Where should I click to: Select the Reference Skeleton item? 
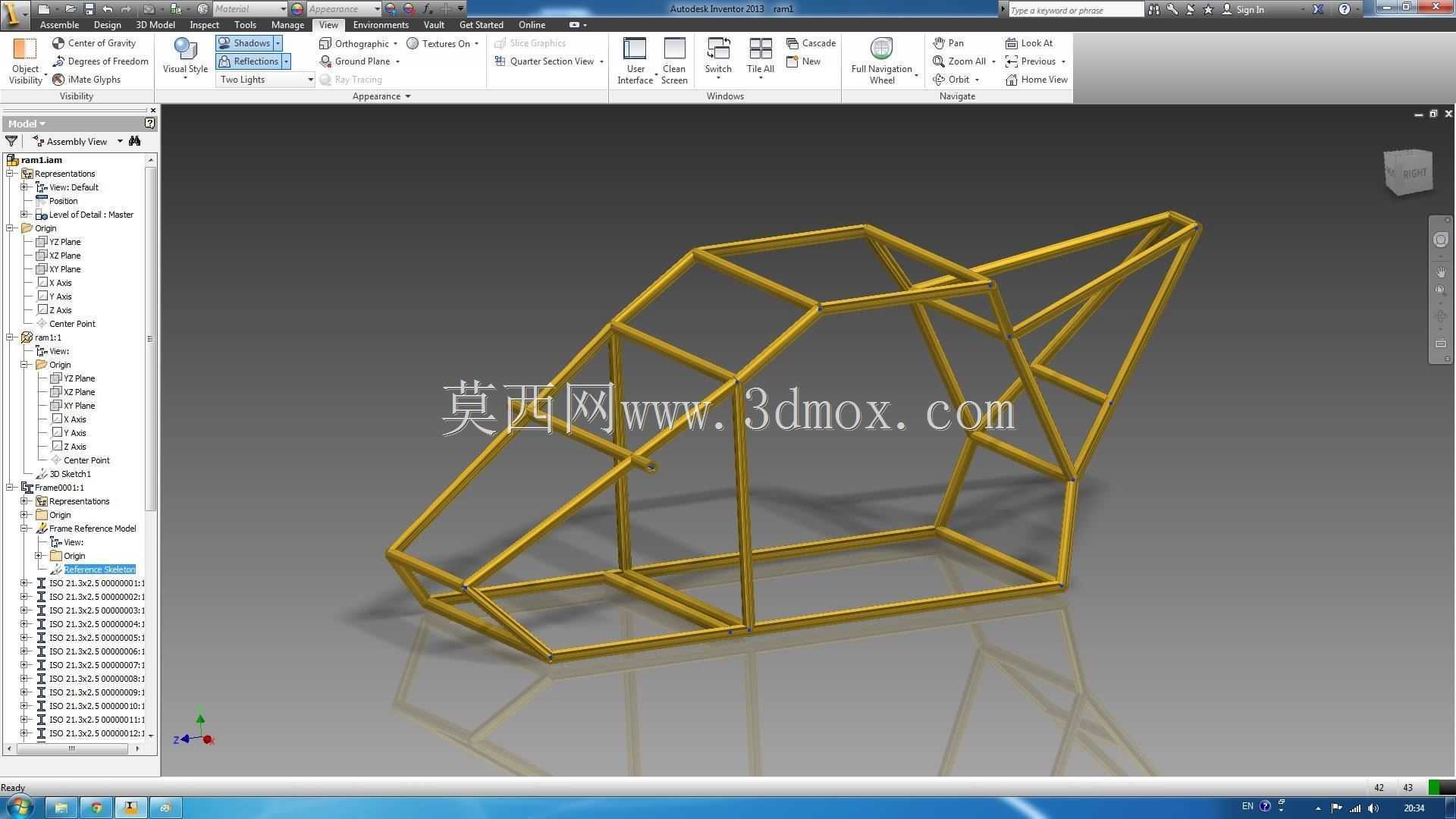(99, 570)
